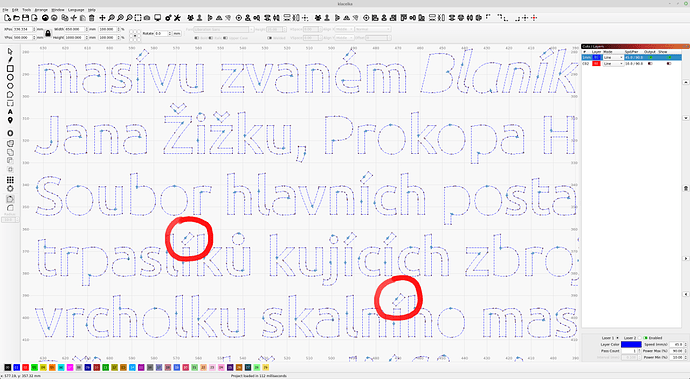The width and height of the screenshot is (690, 379).
Task: Toggle Output for the C01 layer
Action: pos(650,58)
